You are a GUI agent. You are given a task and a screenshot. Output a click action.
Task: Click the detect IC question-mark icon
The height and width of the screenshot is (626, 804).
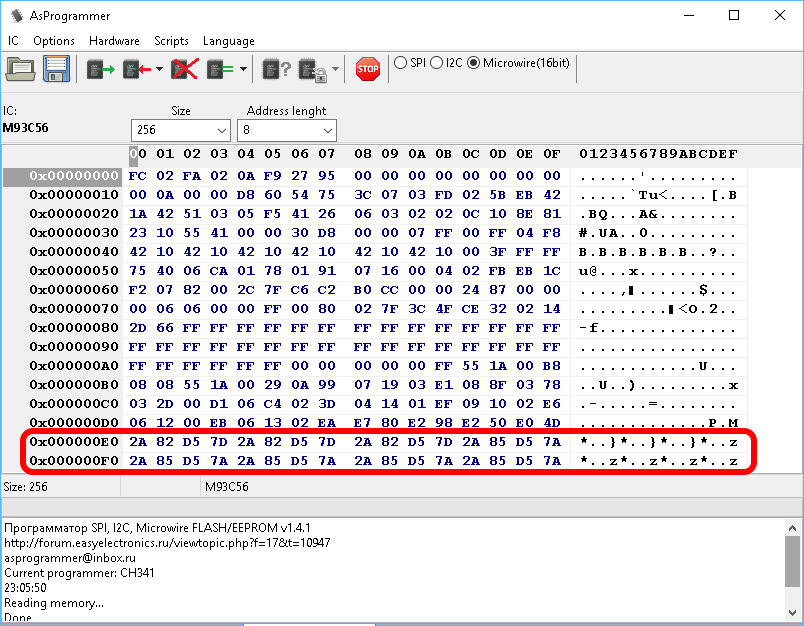[x=276, y=68]
